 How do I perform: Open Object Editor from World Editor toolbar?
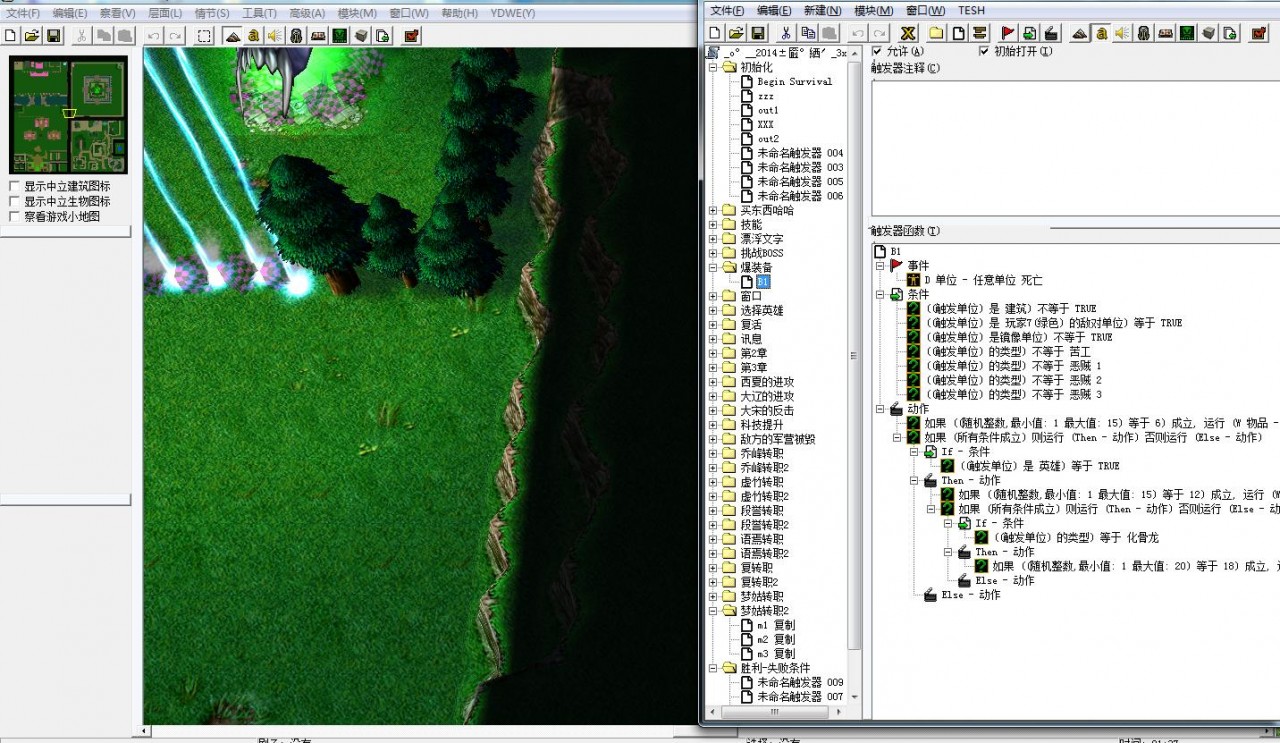[296, 35]
